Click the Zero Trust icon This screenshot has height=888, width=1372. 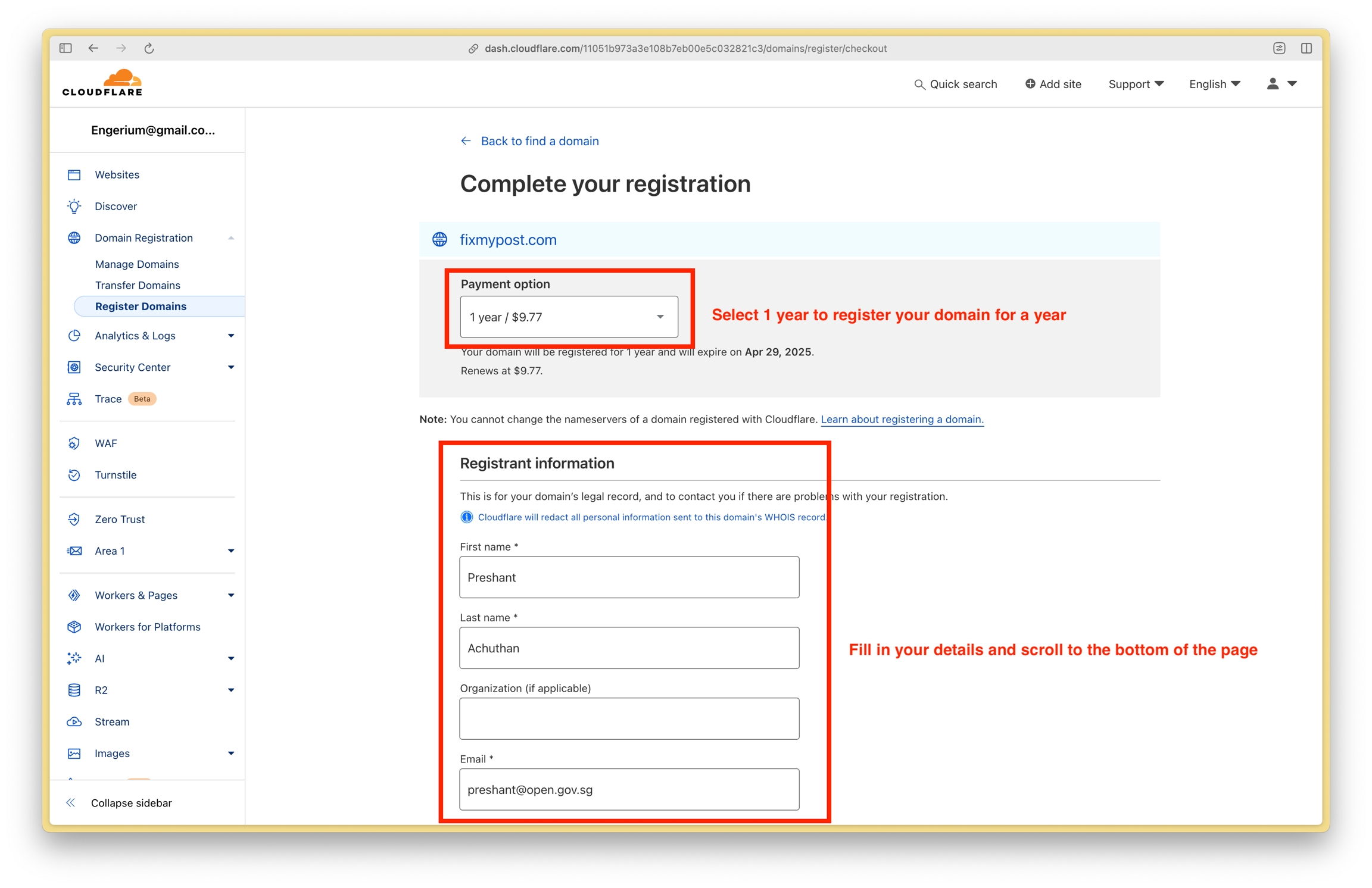pos(74,519)
